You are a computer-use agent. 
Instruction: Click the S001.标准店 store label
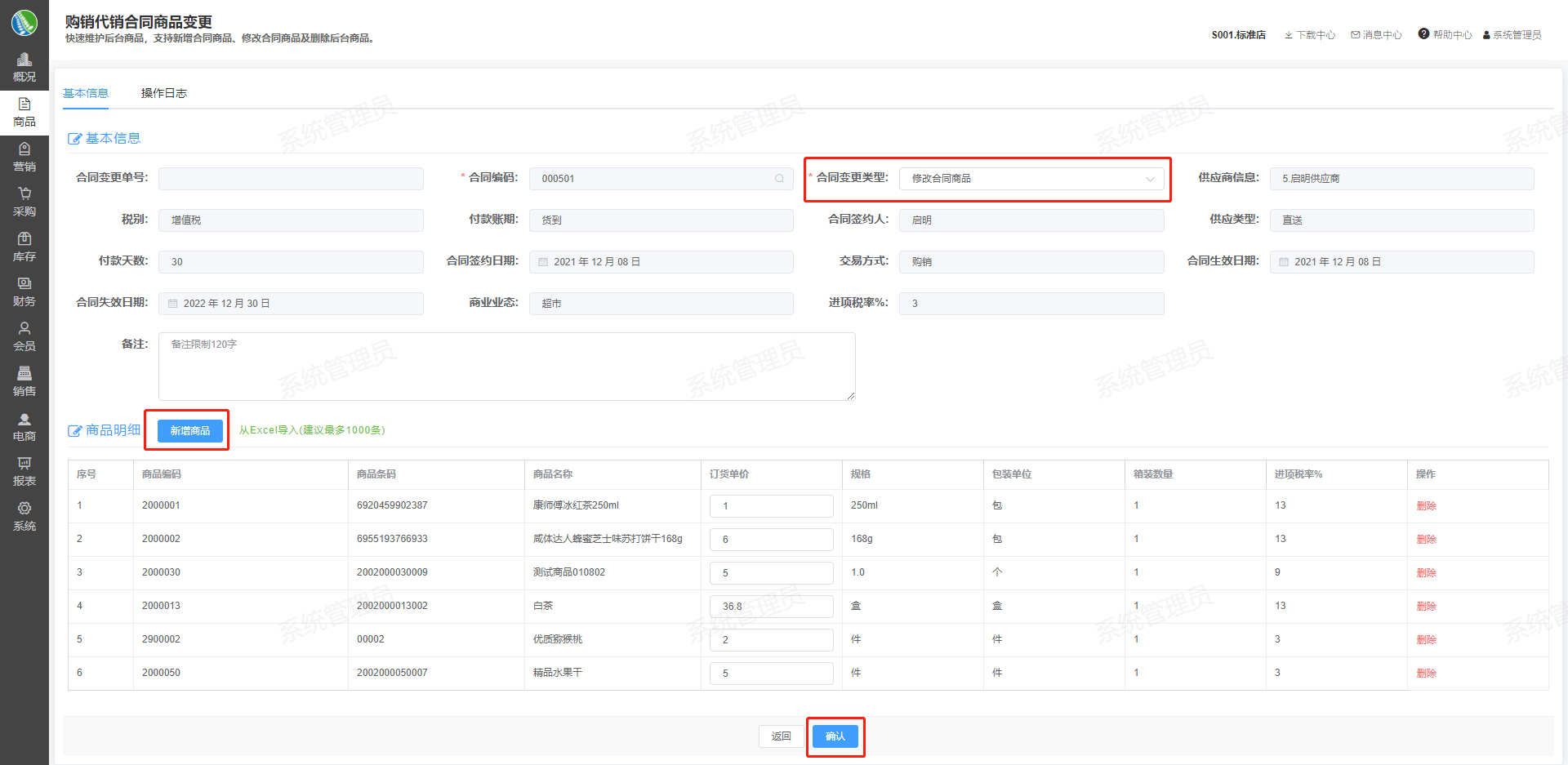click(1239, 35)
